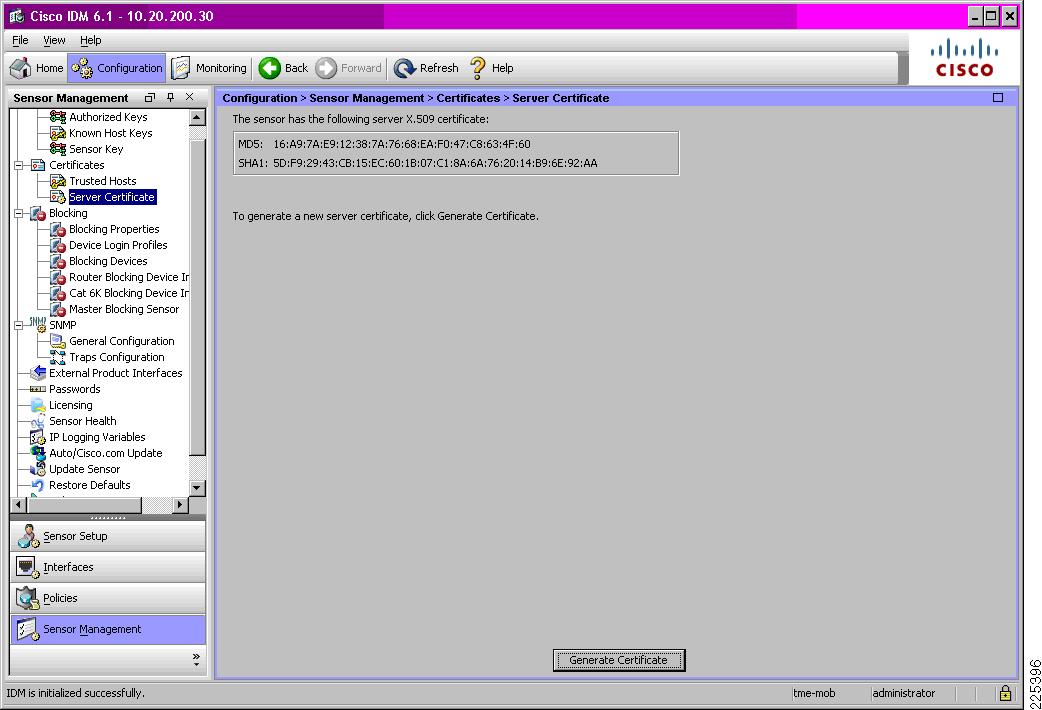Click the SHA1 fingerprint value
This screenshot has width=1042, height=710.
click(435, 163)
